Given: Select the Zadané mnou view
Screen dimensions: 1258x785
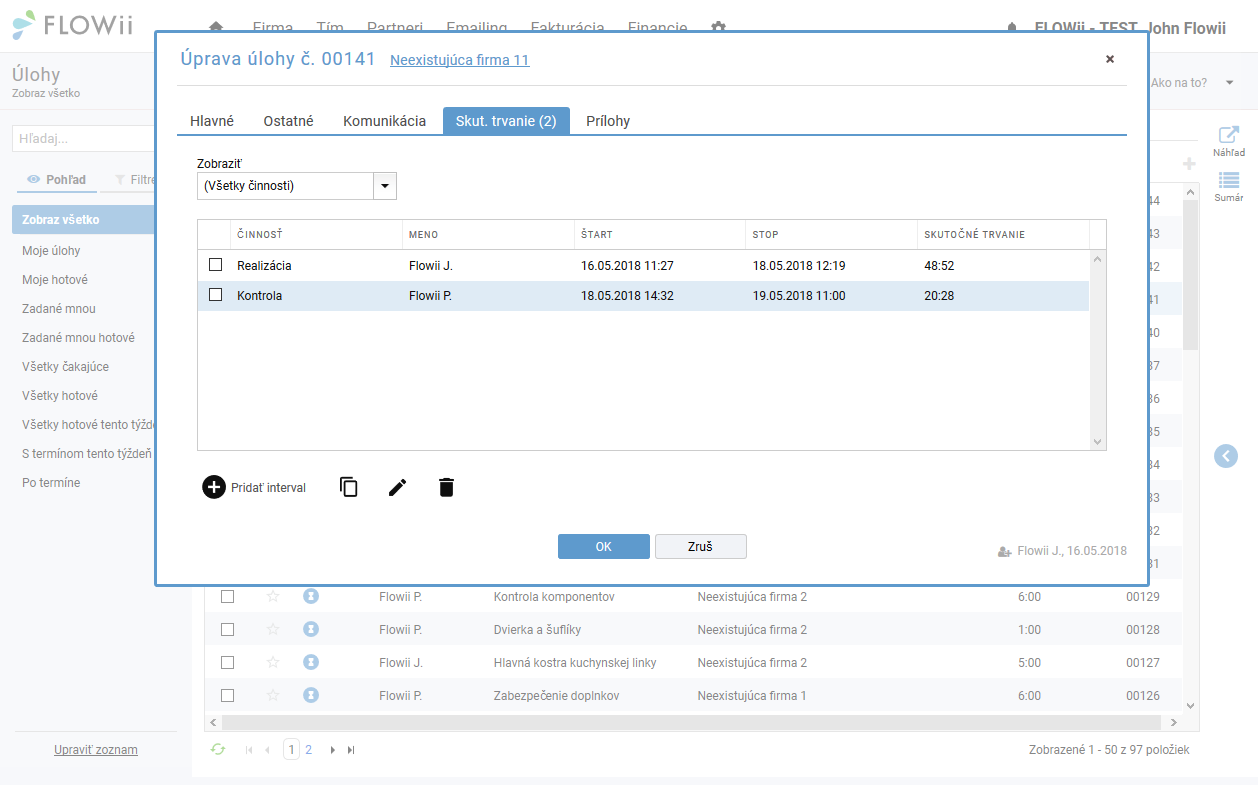Looking at the screenshot, I should click(x=59, y=309).
